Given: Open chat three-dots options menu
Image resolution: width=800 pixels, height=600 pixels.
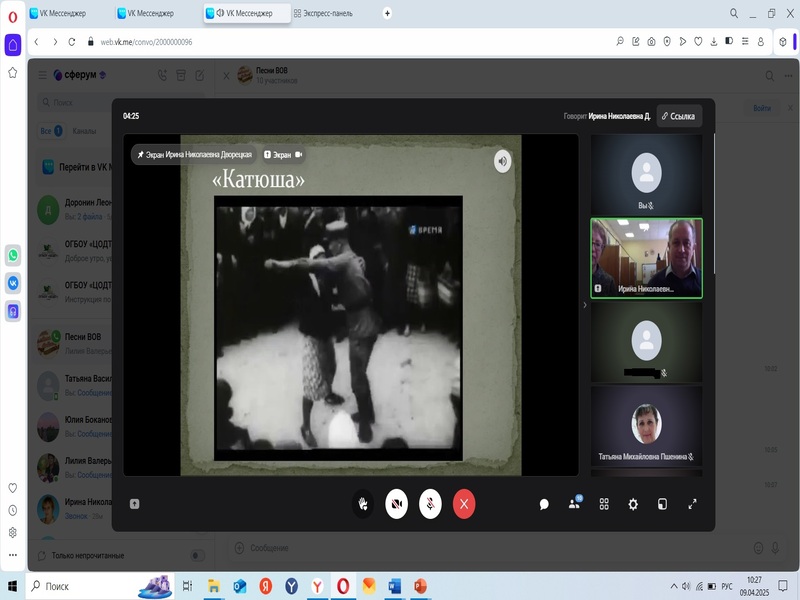Looking at the screenshot, I should click(x=789, y=76).
